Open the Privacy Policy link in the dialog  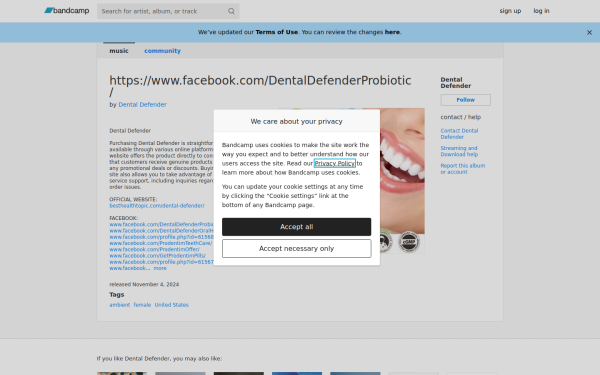(334, 163)
